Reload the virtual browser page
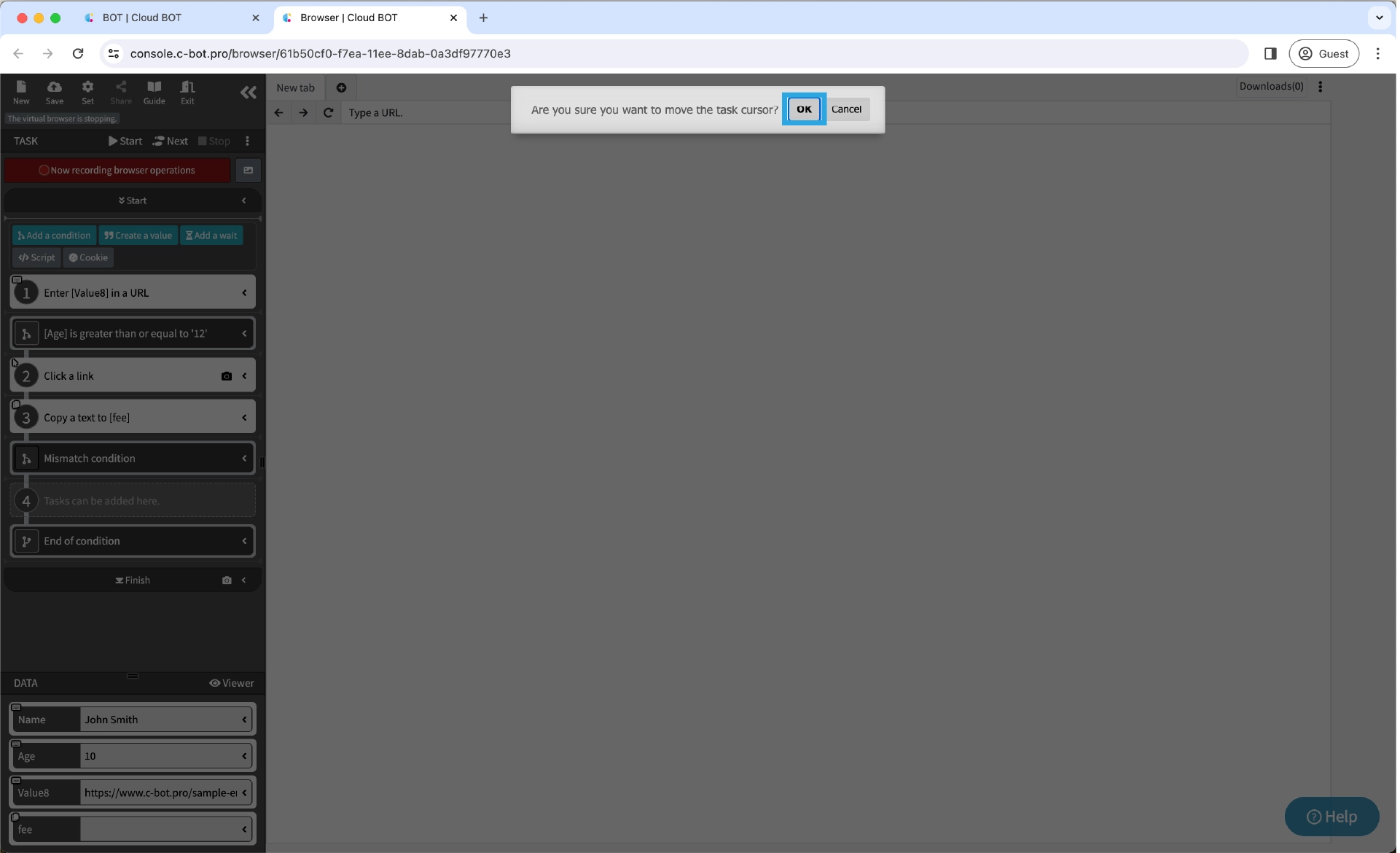Viewport: 1400px width, 853px height. (328, 112)
